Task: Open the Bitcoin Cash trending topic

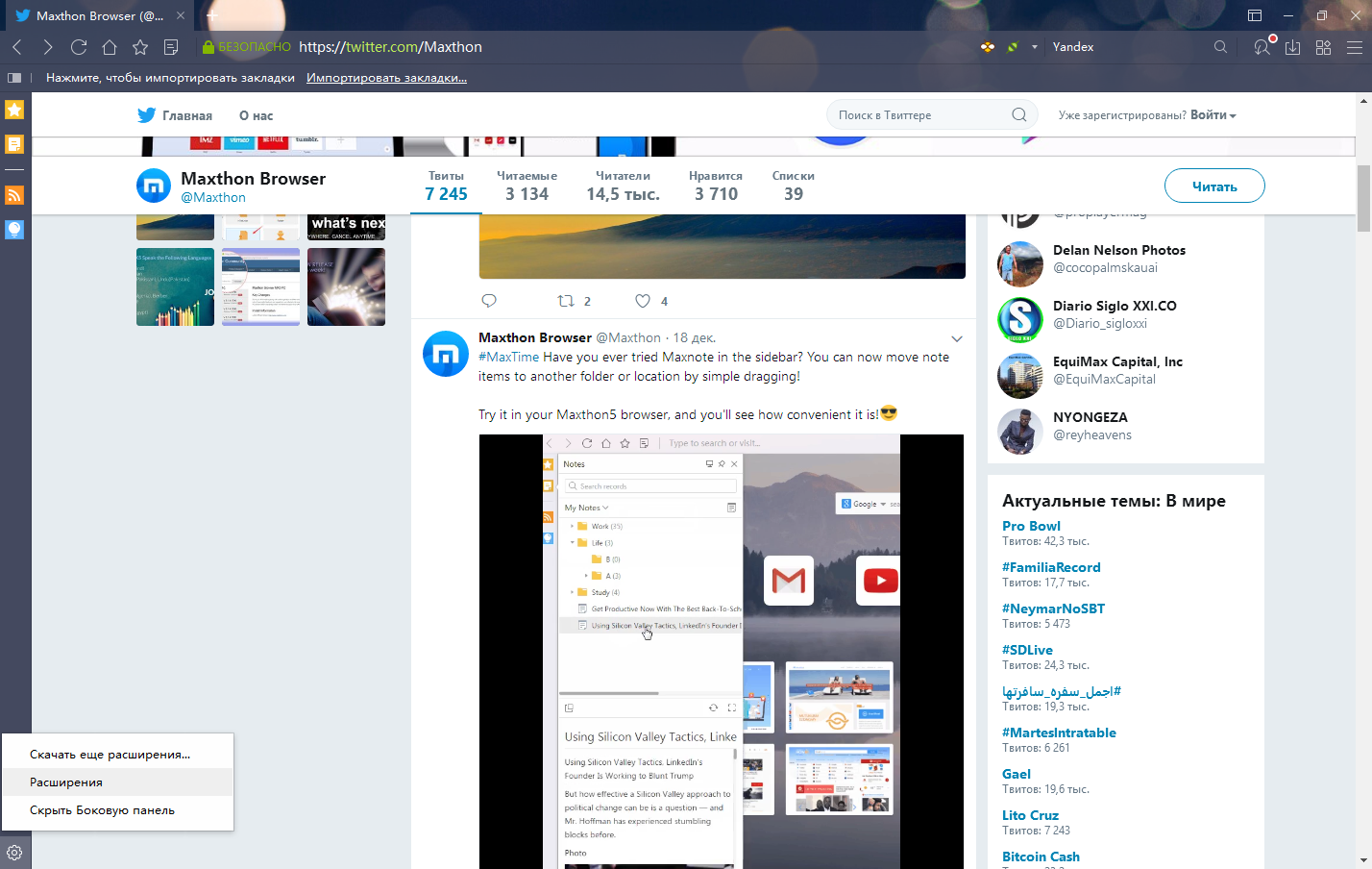Action: point(1041,857)
